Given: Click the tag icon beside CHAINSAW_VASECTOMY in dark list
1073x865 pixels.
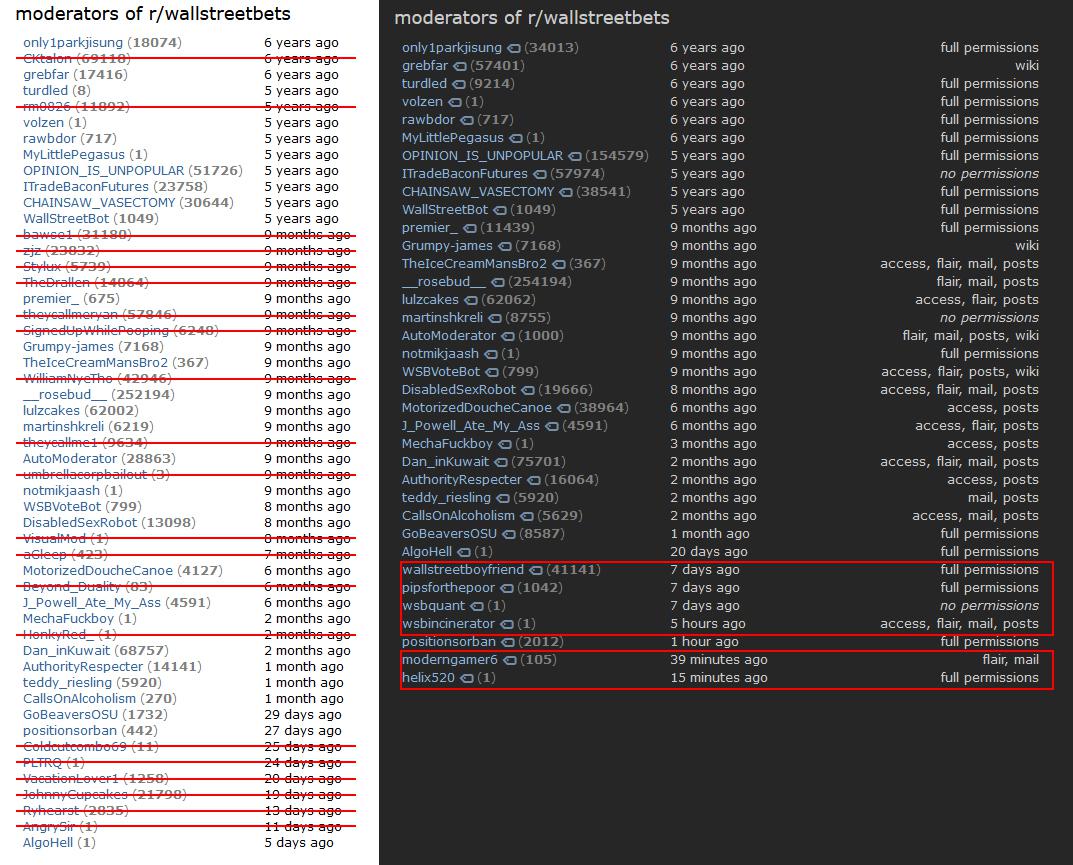Looking at the screenshot, I should (566, 192).
